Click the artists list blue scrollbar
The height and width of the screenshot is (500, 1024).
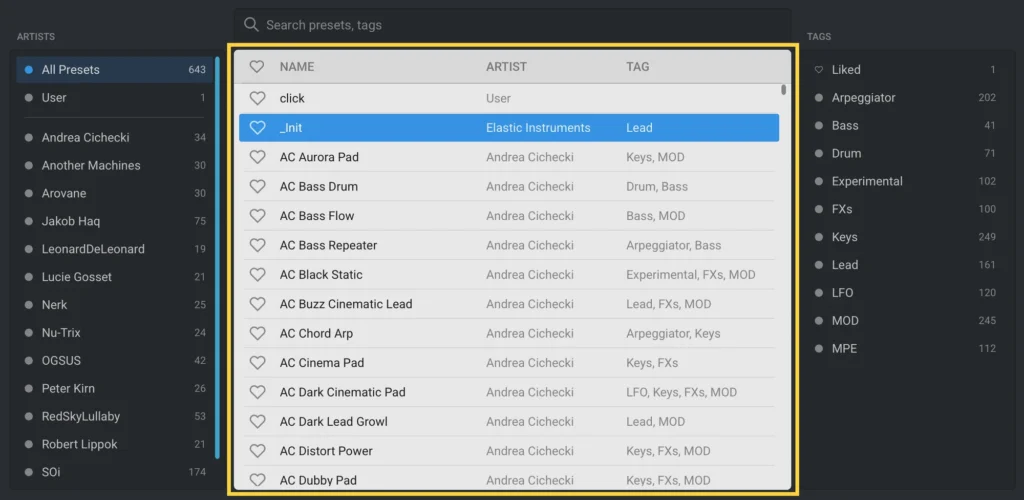click(x=217, y=258)
